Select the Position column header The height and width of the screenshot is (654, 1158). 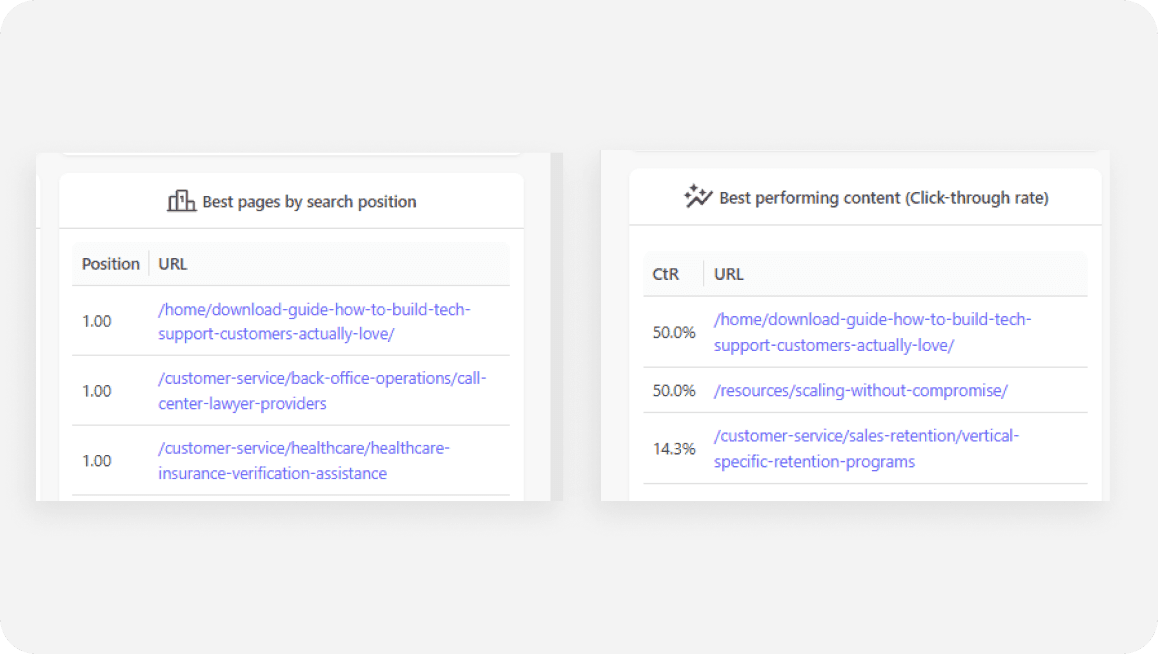[110, 264]
